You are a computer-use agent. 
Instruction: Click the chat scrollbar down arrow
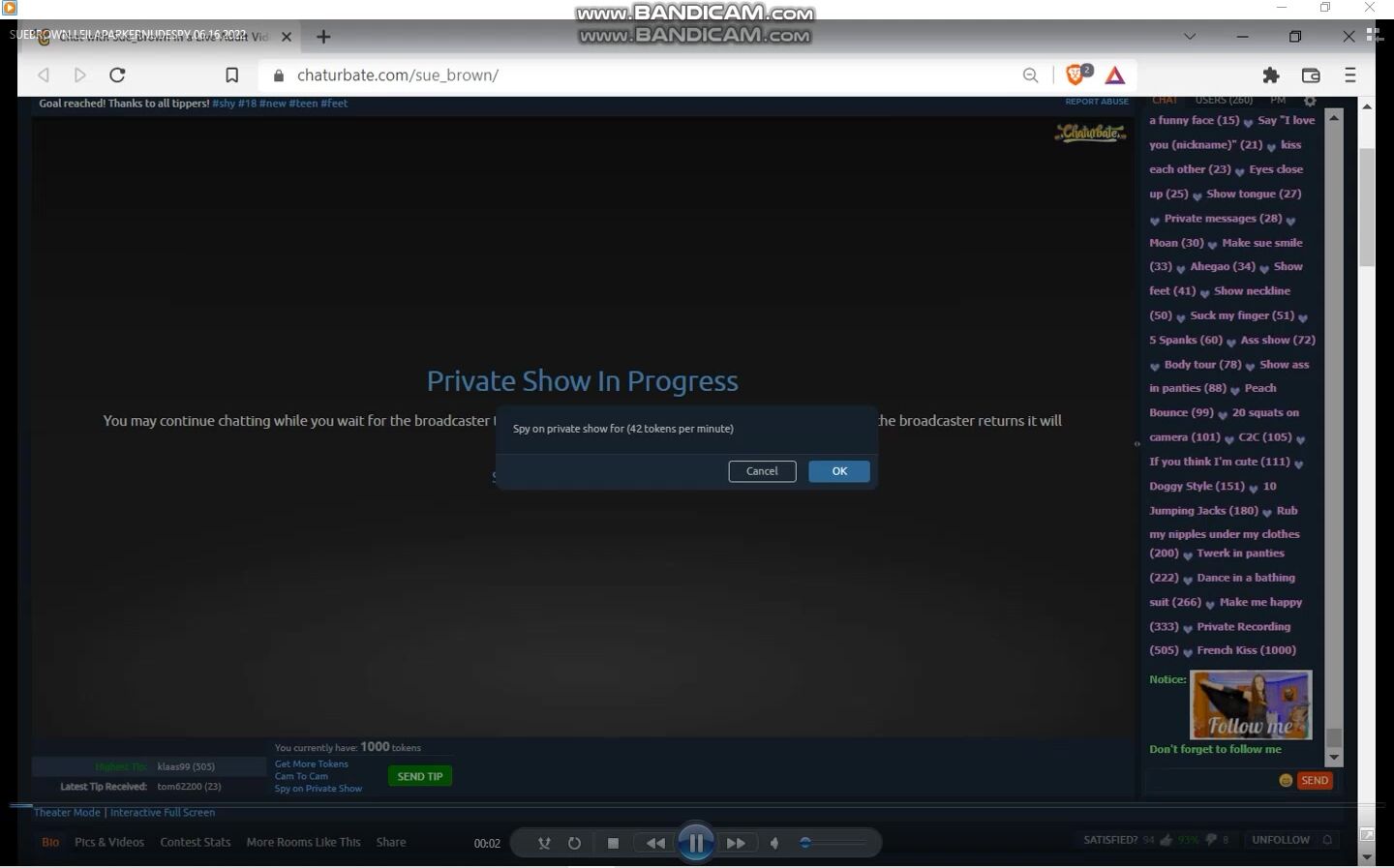point(1334,758)
